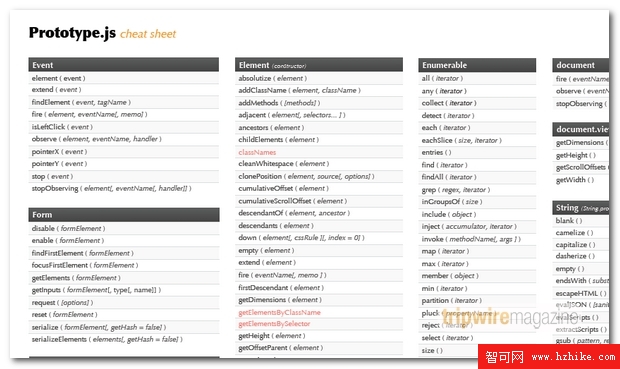The height and width of the screenshot is (369, 620).
Task: Click the "element ( event )" row
Action: 124,78
